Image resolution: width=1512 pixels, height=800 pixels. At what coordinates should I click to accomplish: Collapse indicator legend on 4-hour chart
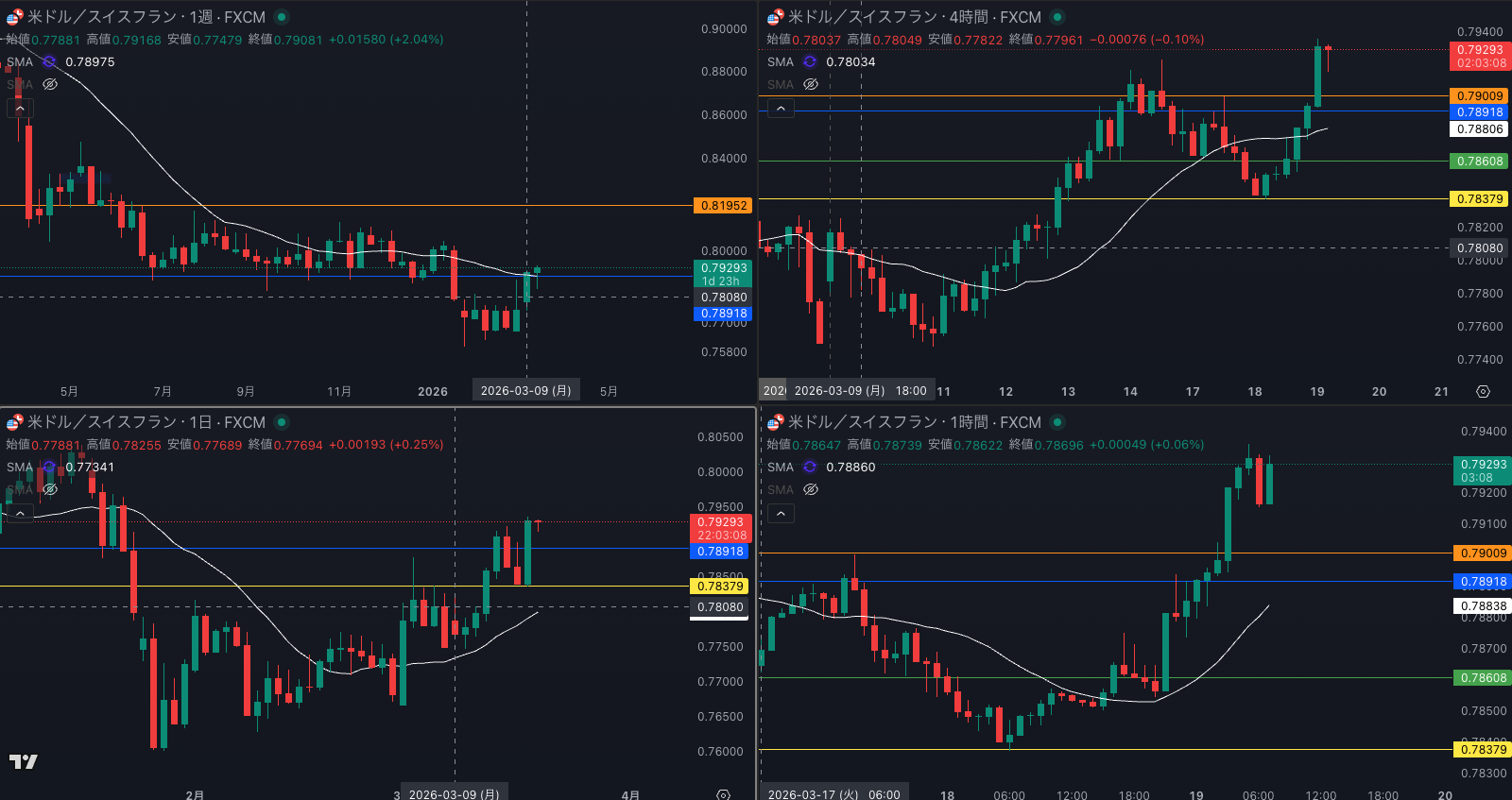[781, 109]
